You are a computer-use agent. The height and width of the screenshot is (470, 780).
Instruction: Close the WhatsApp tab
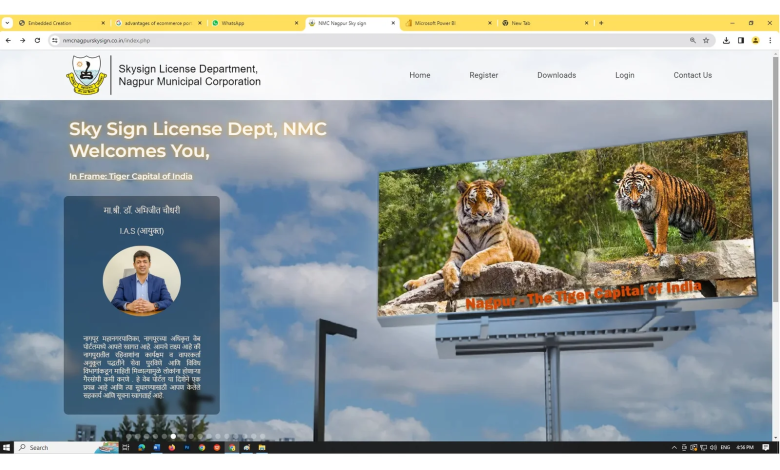[296, 23]
